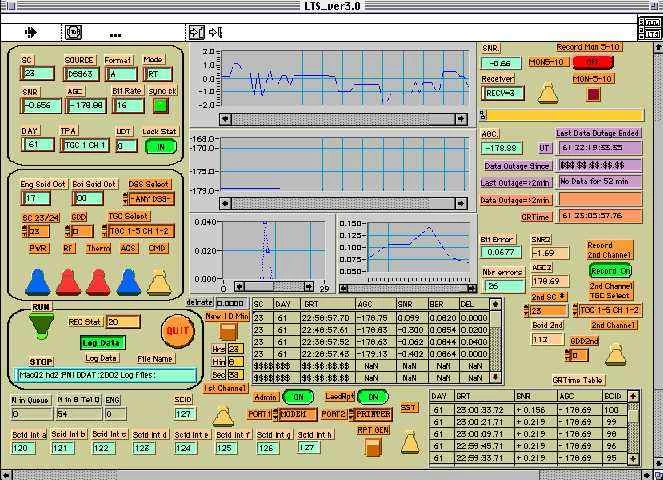The height and width of the screenshot is (480, 663).
Task: Click the PWR label button
Action: point(37,248)
